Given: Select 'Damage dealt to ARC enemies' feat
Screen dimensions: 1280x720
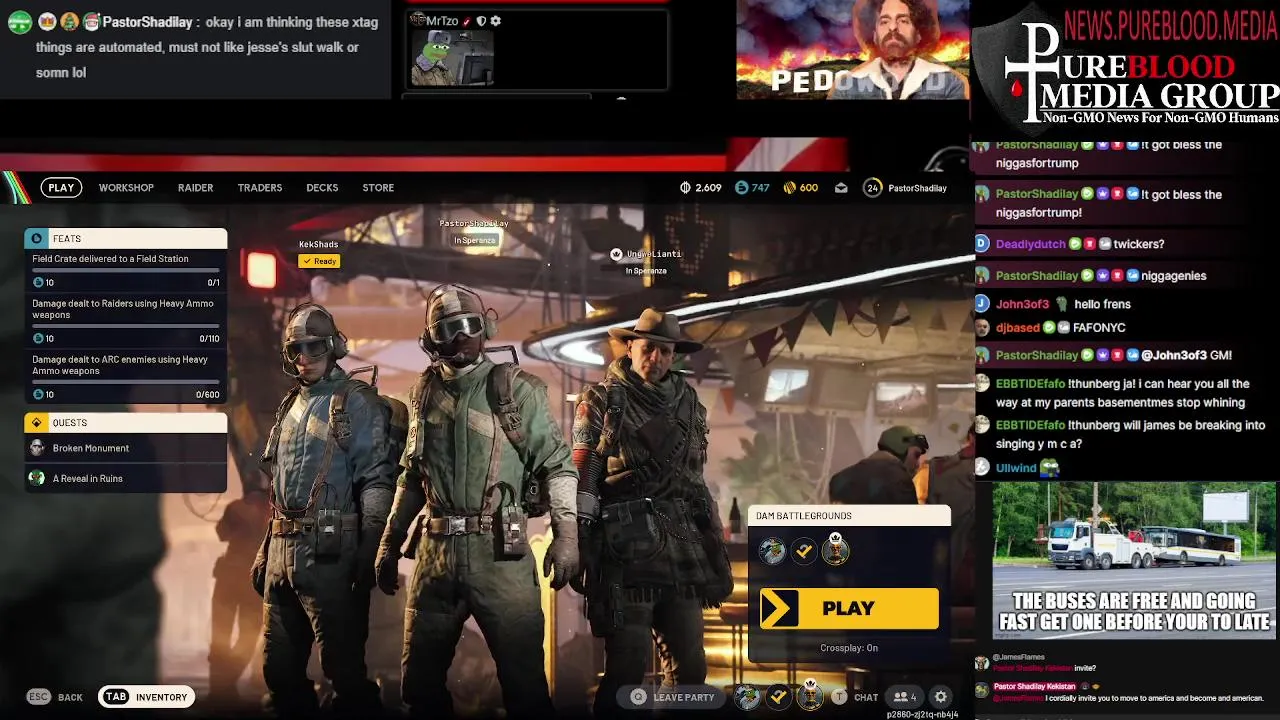Looking at the screenshot, I should coord(125,376).
